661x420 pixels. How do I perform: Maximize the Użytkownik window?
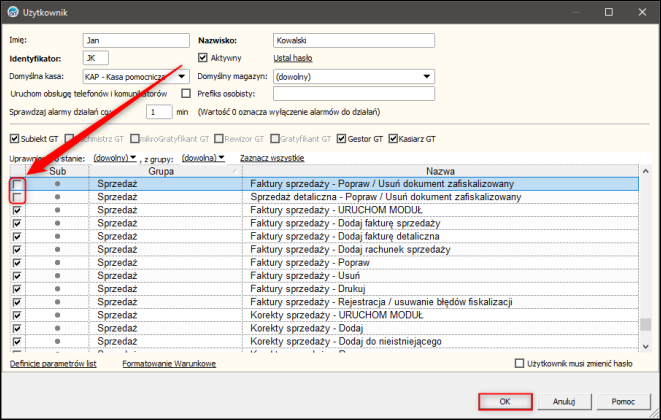point(609,12)
